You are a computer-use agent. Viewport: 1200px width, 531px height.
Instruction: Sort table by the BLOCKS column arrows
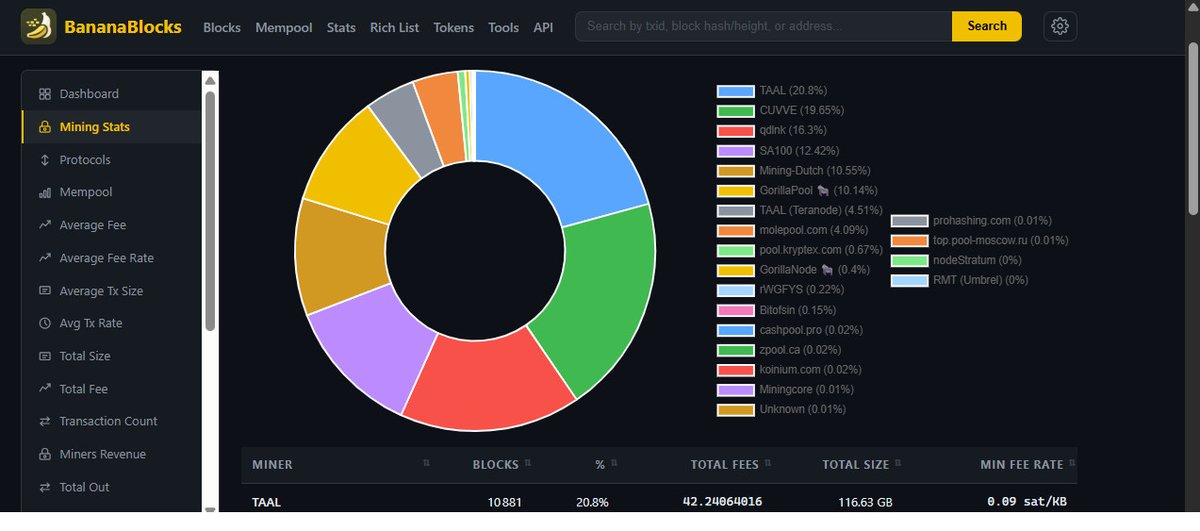(528, 464)
